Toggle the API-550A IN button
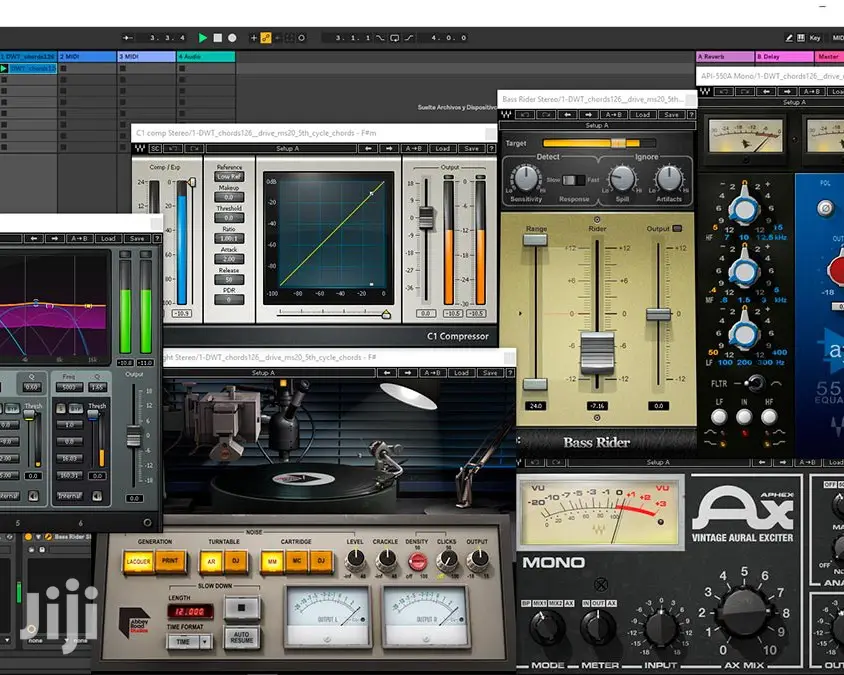The image size is (844, 675). 744,417
